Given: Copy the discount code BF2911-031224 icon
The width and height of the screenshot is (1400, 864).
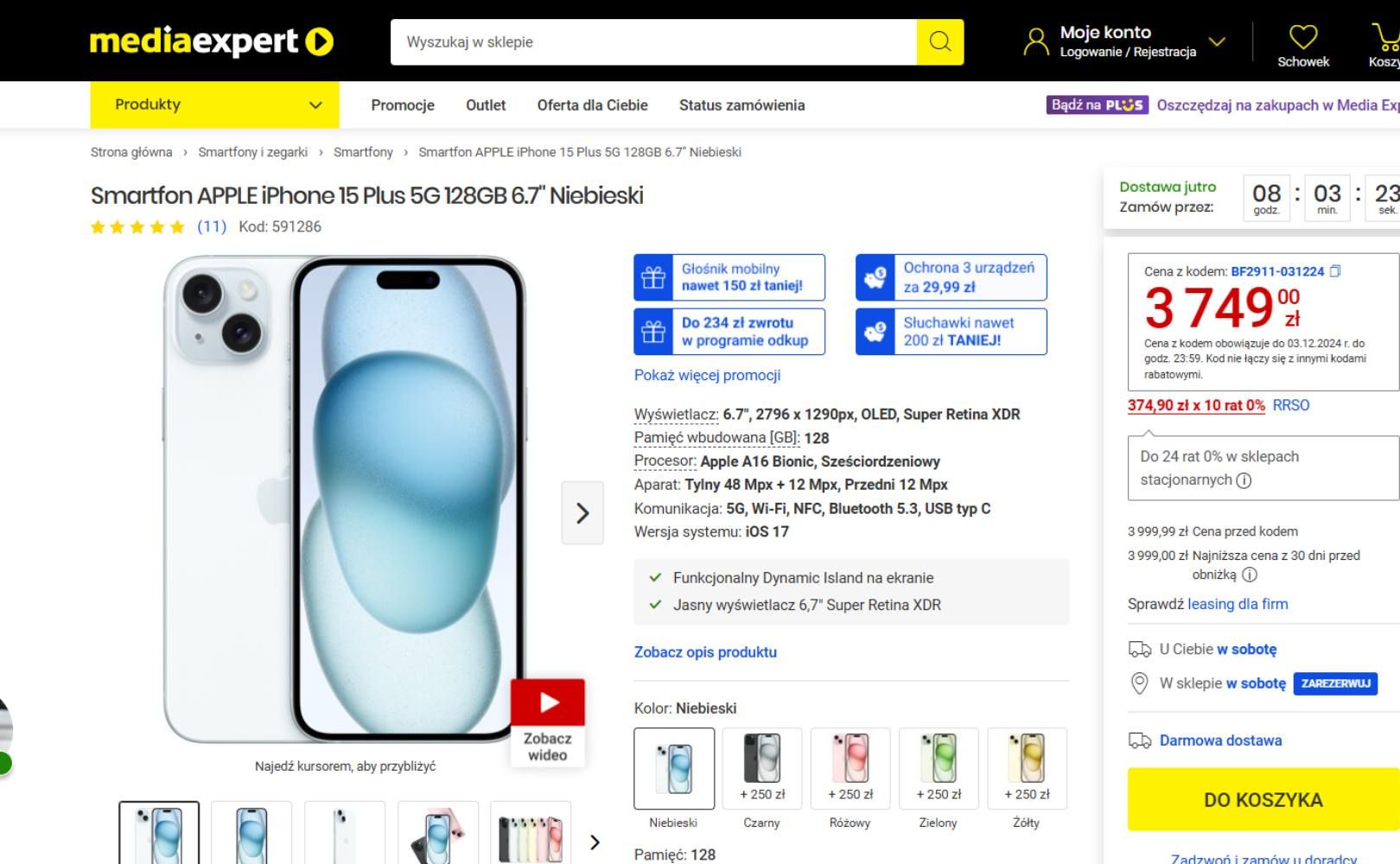Looking at the screenshot, I should [x=1335, y=271].
